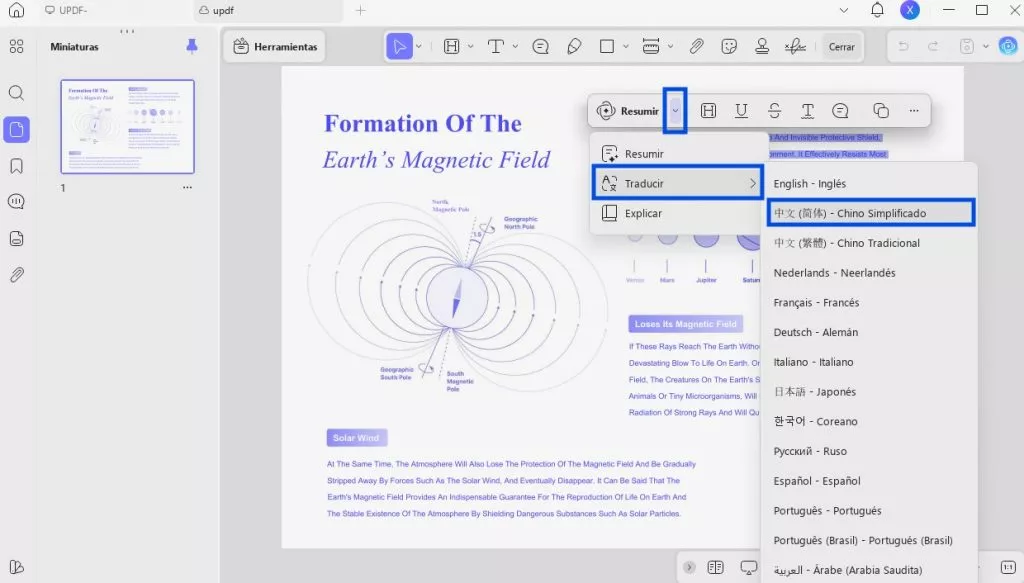Select page 1 thumbnail
This screenshot has height=583, width=1024.
(127, 127)
